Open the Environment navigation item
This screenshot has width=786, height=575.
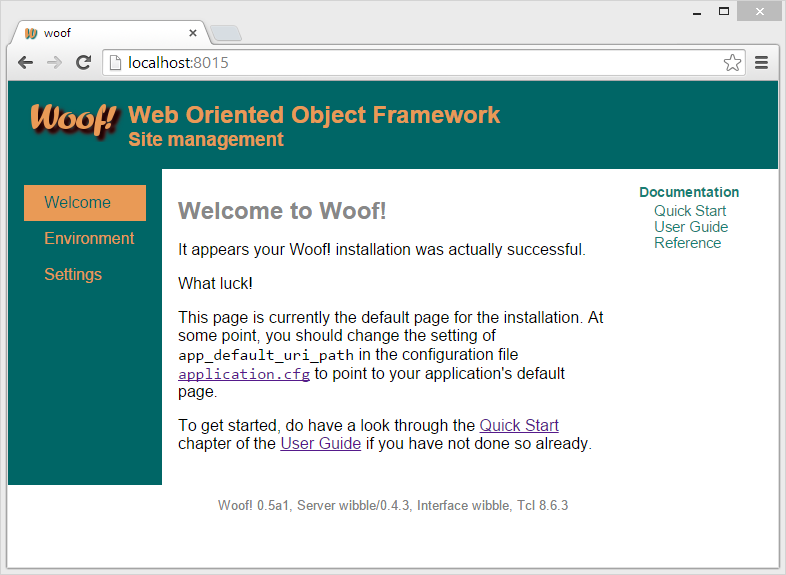click(89, 239)
